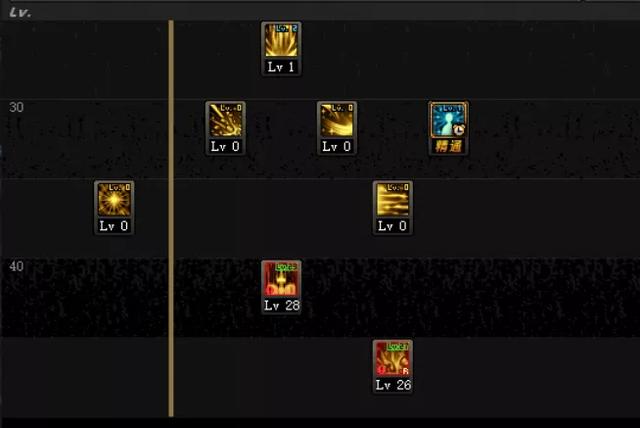Pick the golden horizontal-streaks skill icon
The image size is (640, 428).
(x=392, y=200)
